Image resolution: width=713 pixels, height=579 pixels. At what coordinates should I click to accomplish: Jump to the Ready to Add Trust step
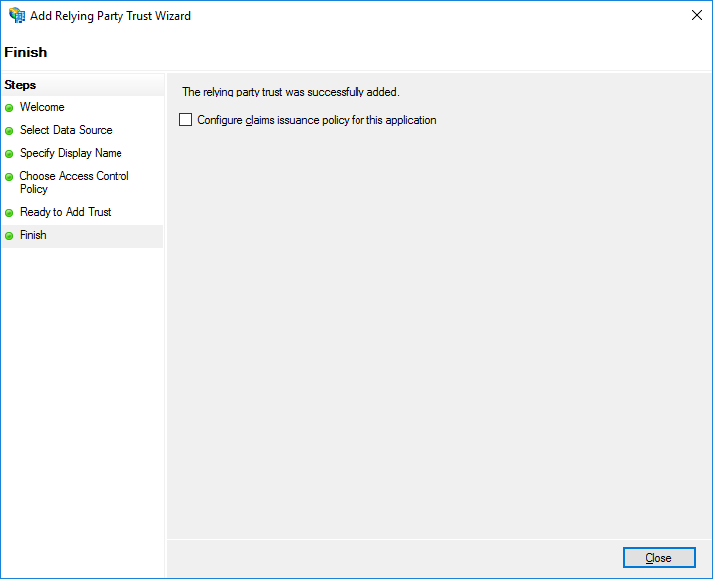click(65, 212)
